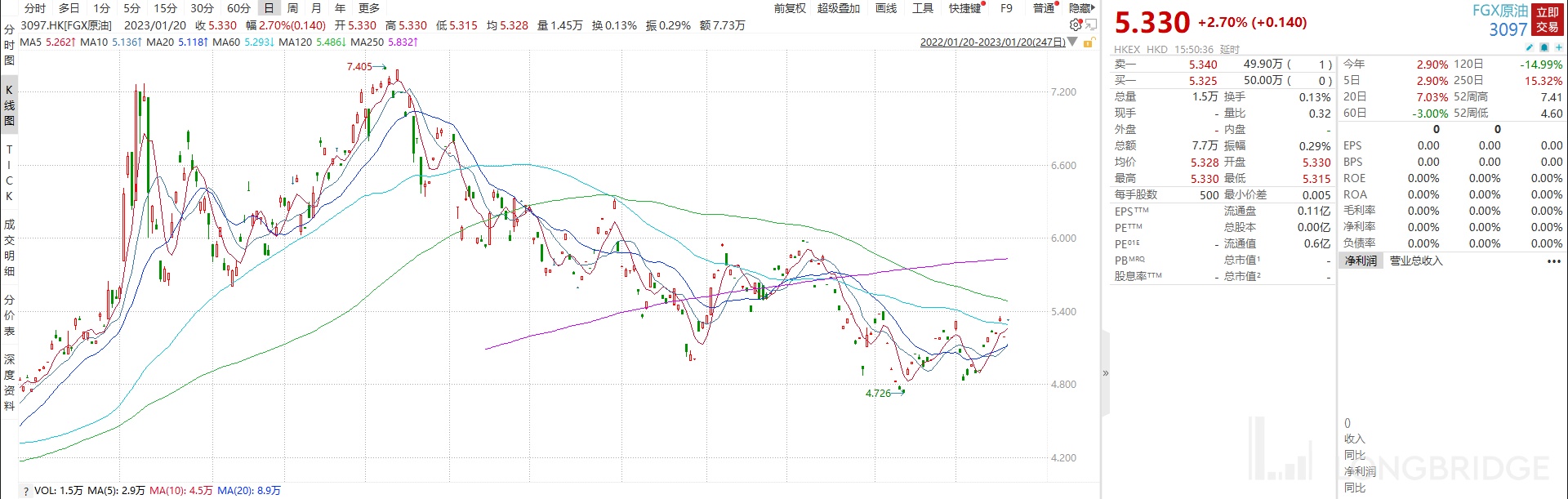Click the MA250 indicator value 5.832
Image resolution: width=1568 pixels, height=499 pixels.
pos(403,42)
